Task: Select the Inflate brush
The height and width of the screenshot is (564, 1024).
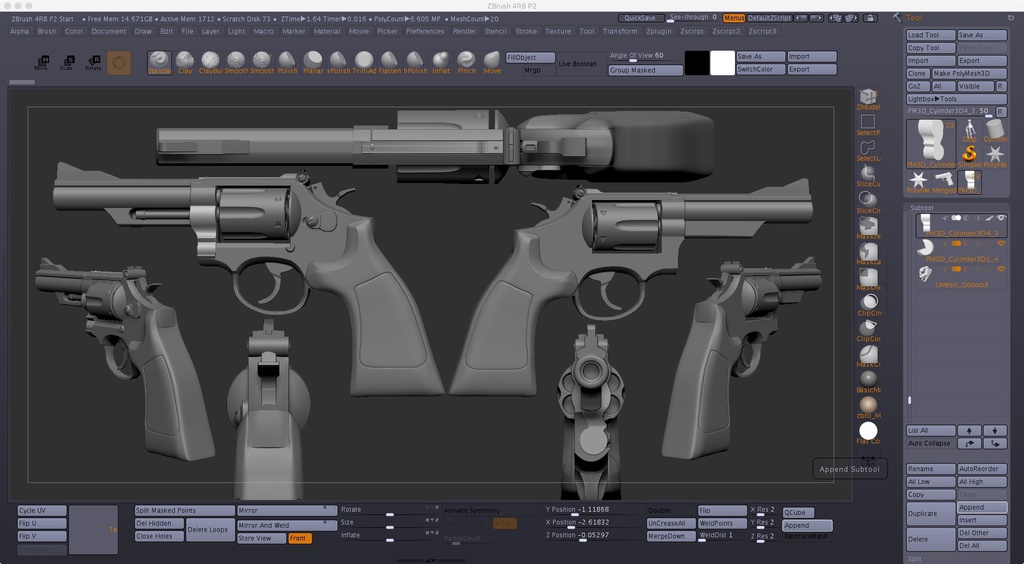Action: tap(441, 63)
